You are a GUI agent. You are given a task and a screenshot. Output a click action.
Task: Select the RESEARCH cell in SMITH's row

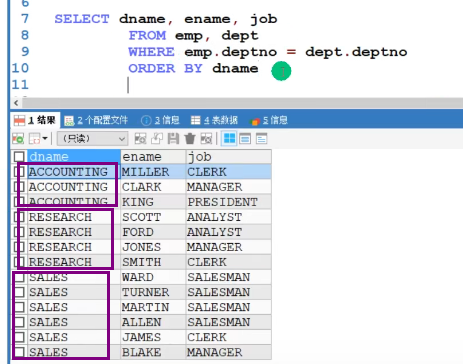[74, 262]
